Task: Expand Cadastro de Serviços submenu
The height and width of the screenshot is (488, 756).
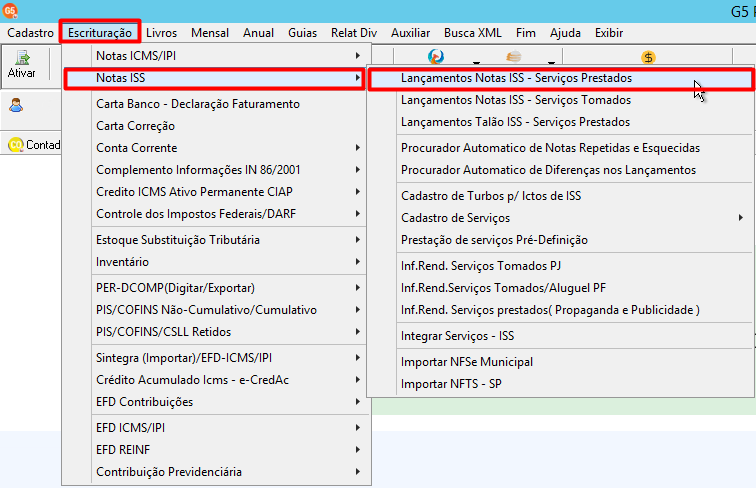Action: [x=561, y=218]
